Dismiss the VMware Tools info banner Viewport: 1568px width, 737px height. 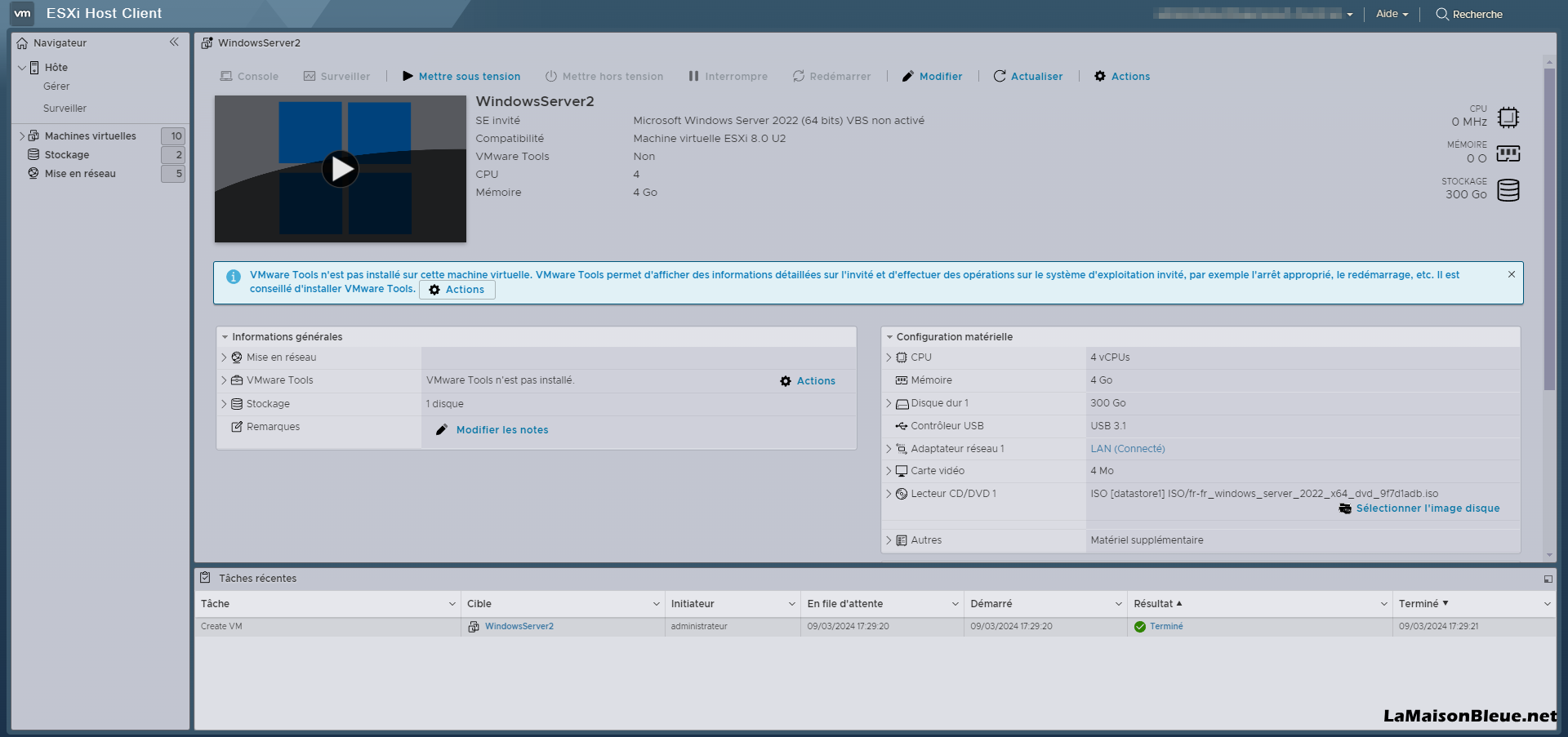point(1512,274)
